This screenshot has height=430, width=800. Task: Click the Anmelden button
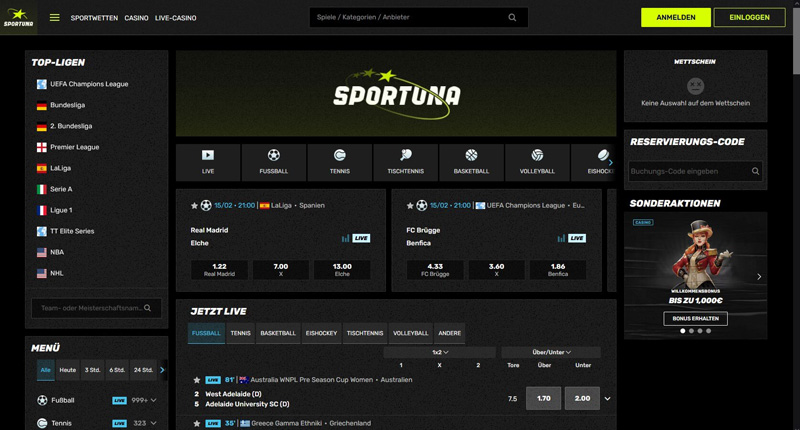[676, 17]
